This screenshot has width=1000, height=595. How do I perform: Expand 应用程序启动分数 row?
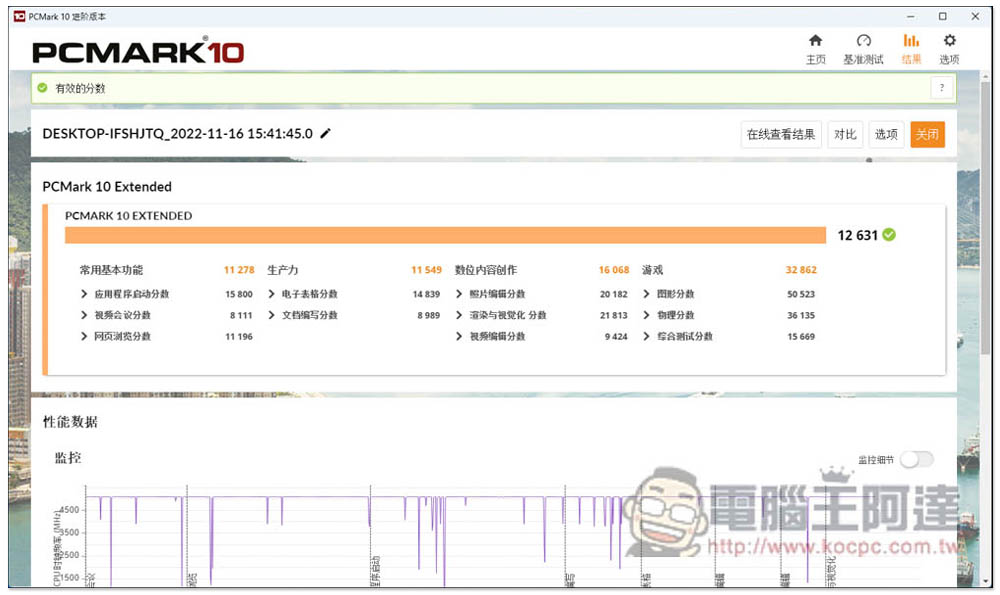point(84,294)
